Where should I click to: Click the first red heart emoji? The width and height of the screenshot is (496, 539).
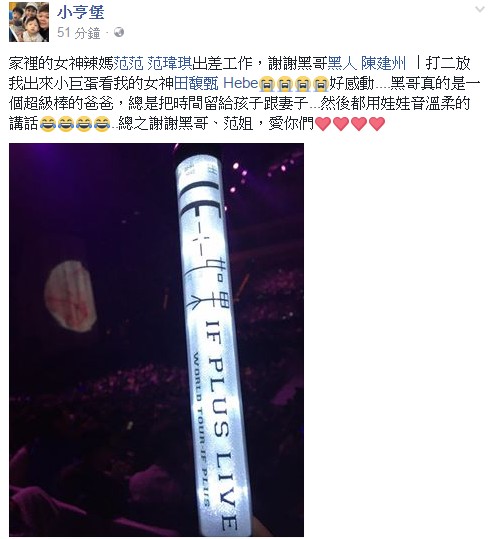tap(323, 124)
